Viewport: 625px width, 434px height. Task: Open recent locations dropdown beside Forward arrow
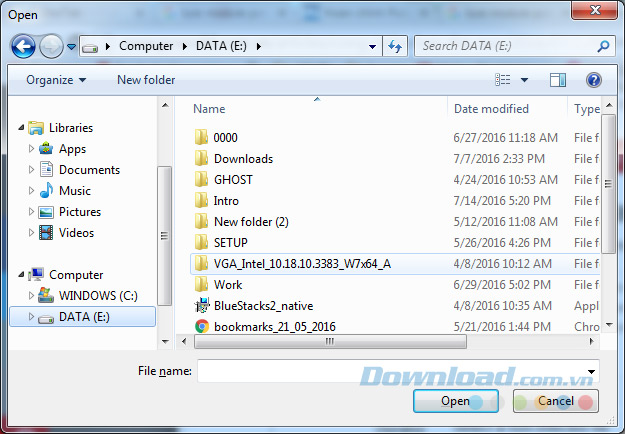[71, 47]
